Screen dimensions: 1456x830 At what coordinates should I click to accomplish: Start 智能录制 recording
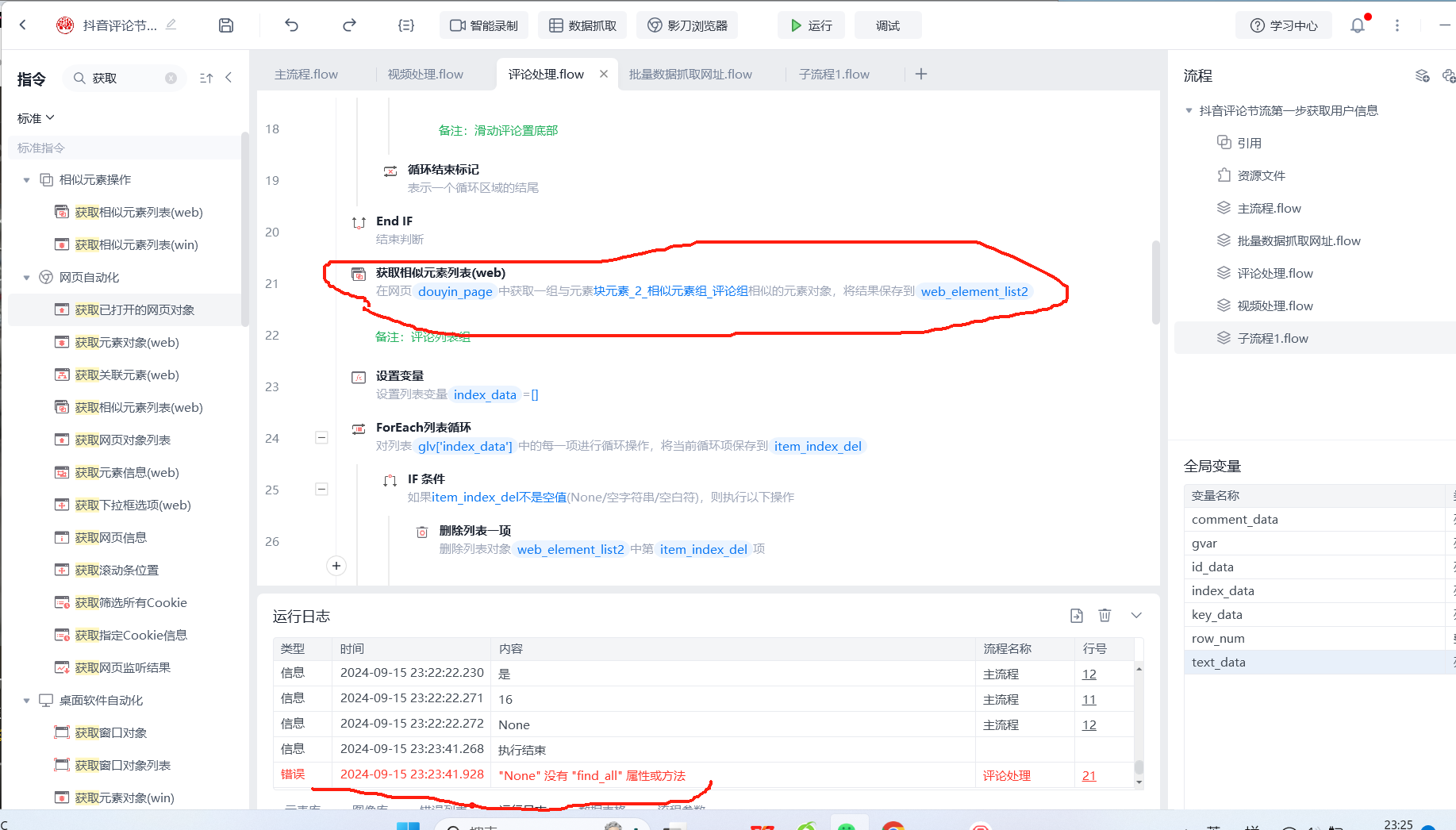[483, 25]
